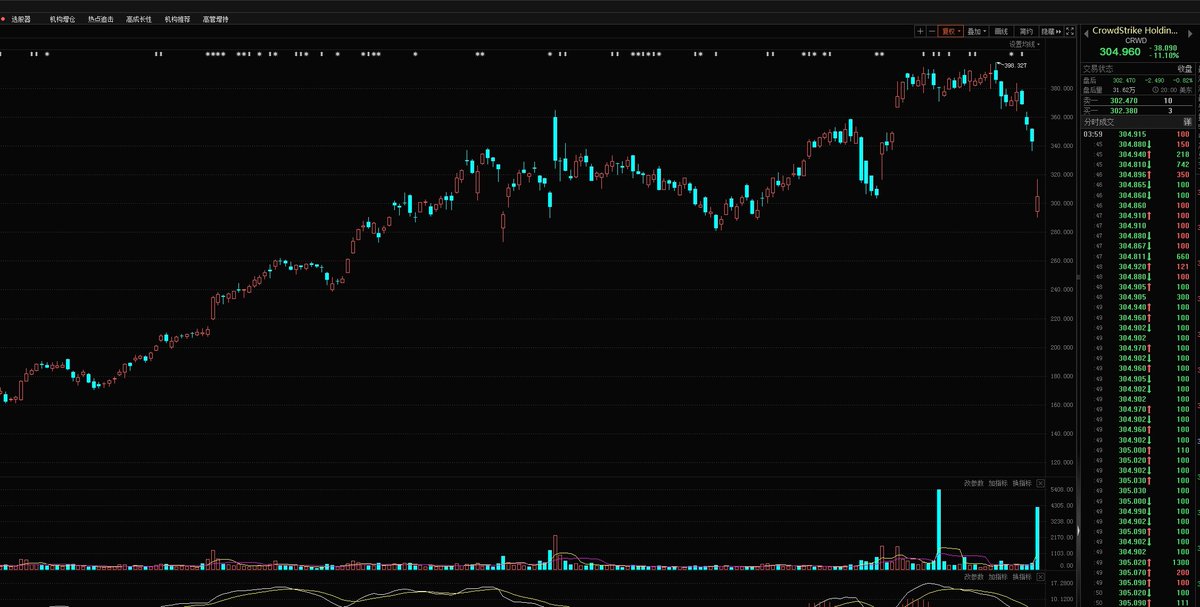
Task: Click the CRWD ticker symbol
Action: click(1136, 41)
